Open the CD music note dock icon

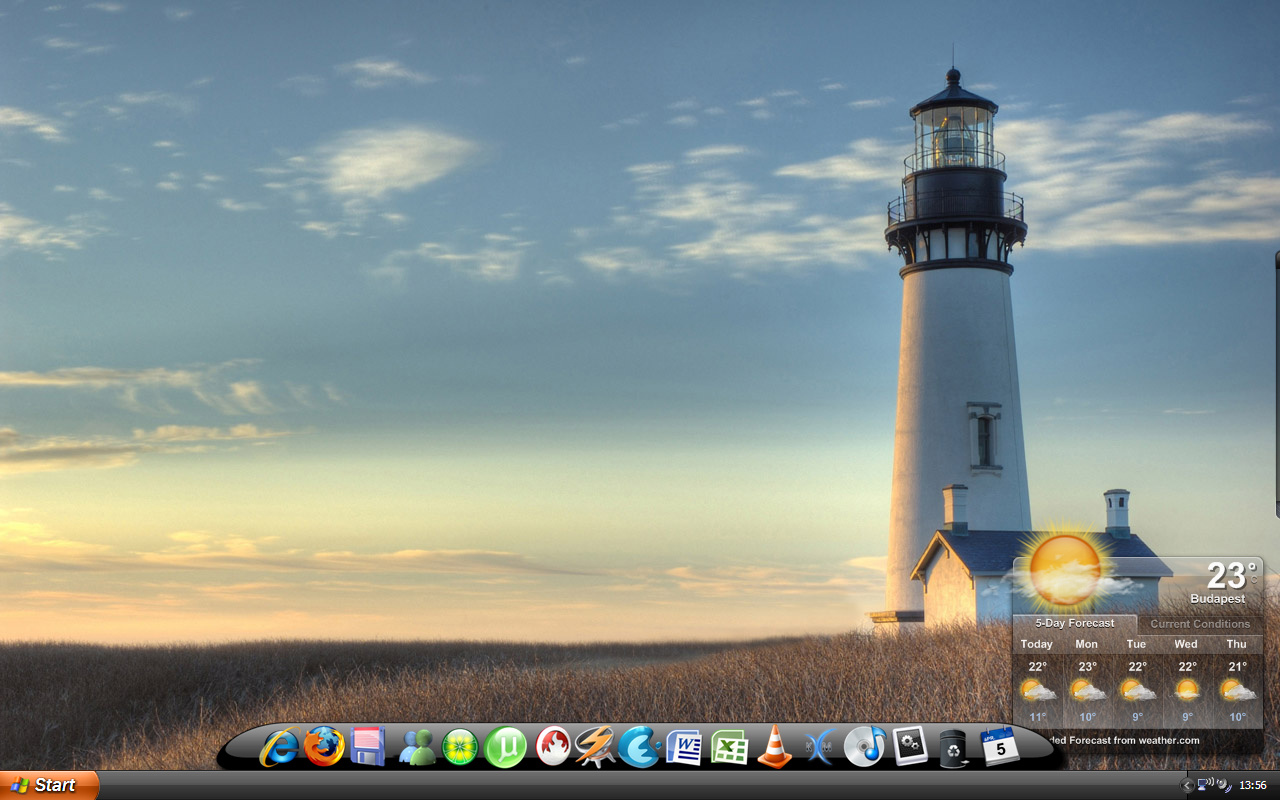coord(864,746)
